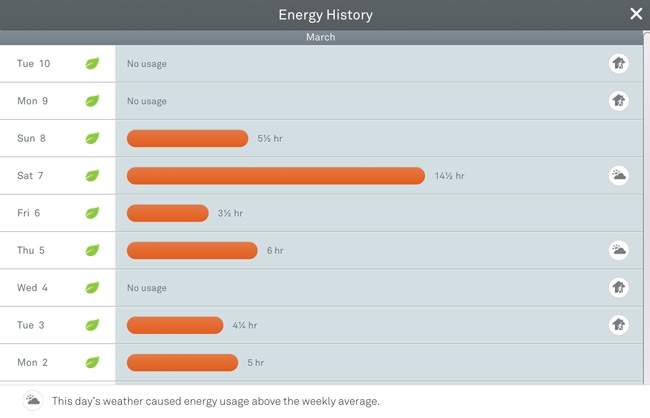Click the green leaf icon for Fri 6
Screen dimensions: 650x418
(x=92, y=213)
